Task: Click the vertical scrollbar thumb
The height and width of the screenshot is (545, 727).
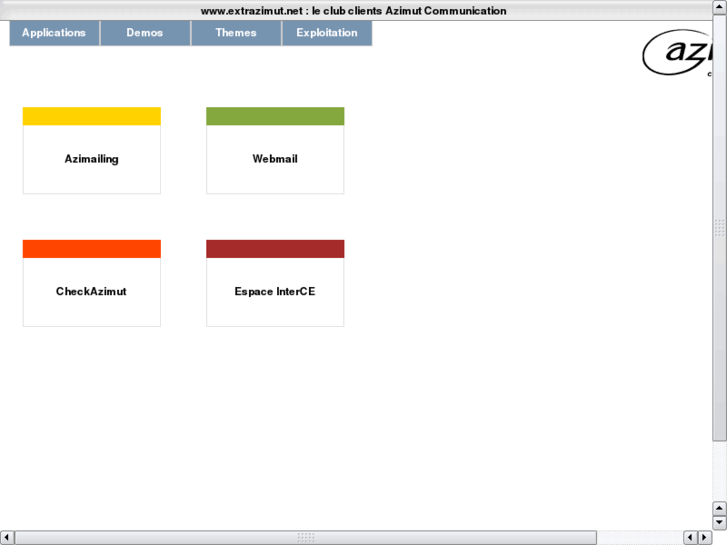Action: [x=719, y=228]
